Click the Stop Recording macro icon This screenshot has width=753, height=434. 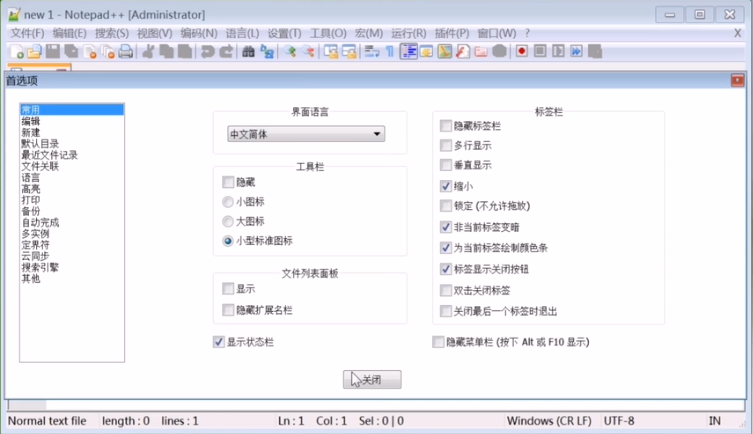coord(540,51)
